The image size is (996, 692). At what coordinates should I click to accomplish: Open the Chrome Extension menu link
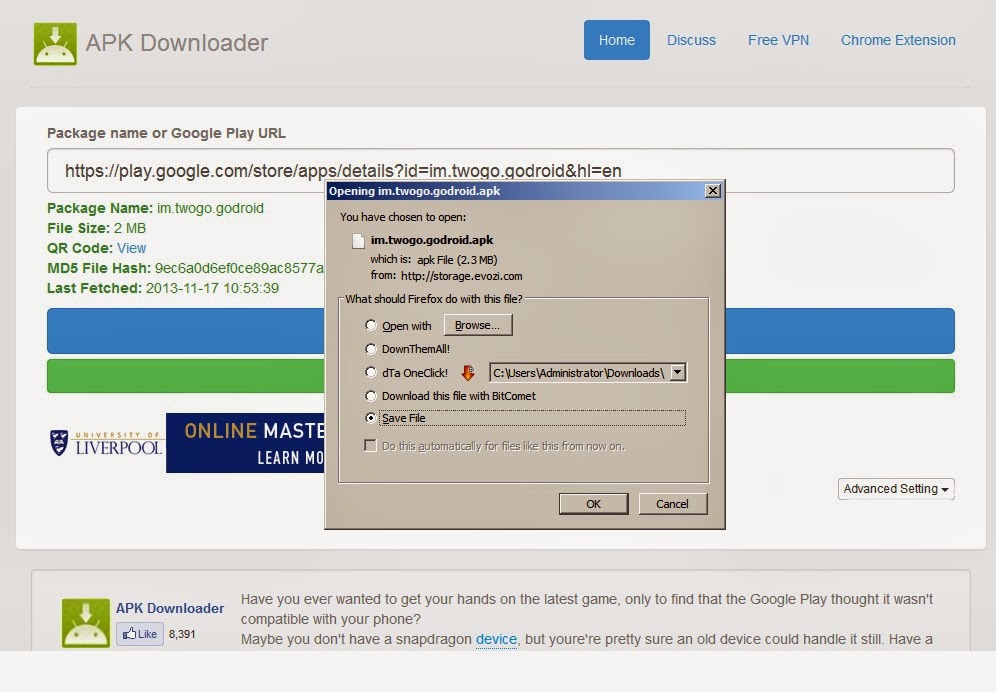pos(898,40)
